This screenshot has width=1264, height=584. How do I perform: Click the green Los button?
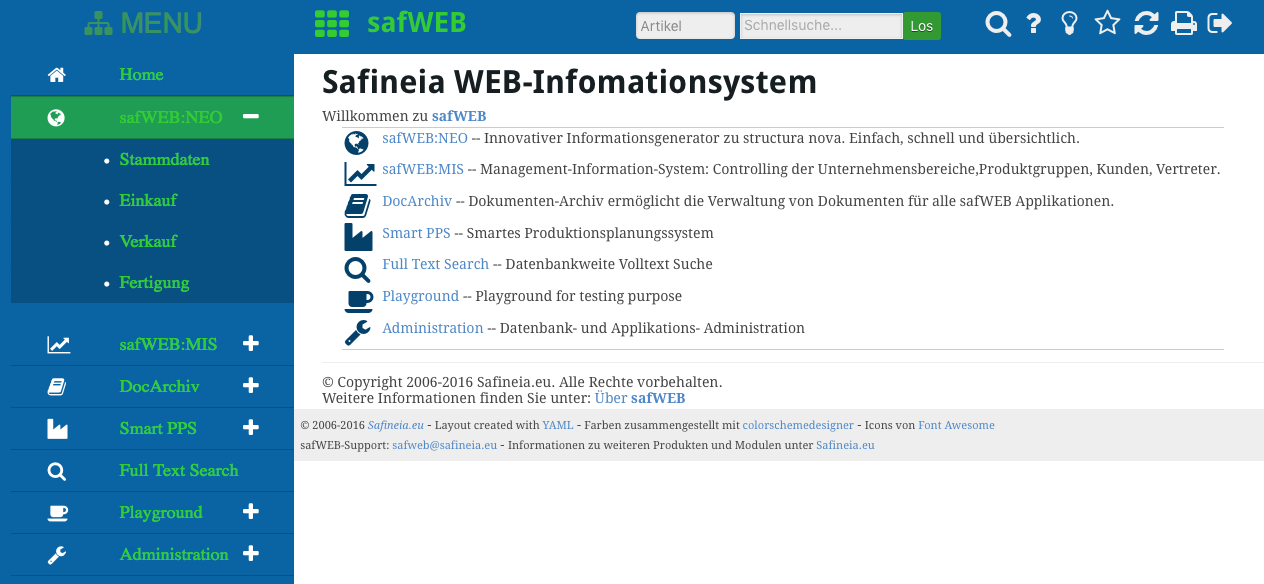pyautogui.click(x=922, y=26)
